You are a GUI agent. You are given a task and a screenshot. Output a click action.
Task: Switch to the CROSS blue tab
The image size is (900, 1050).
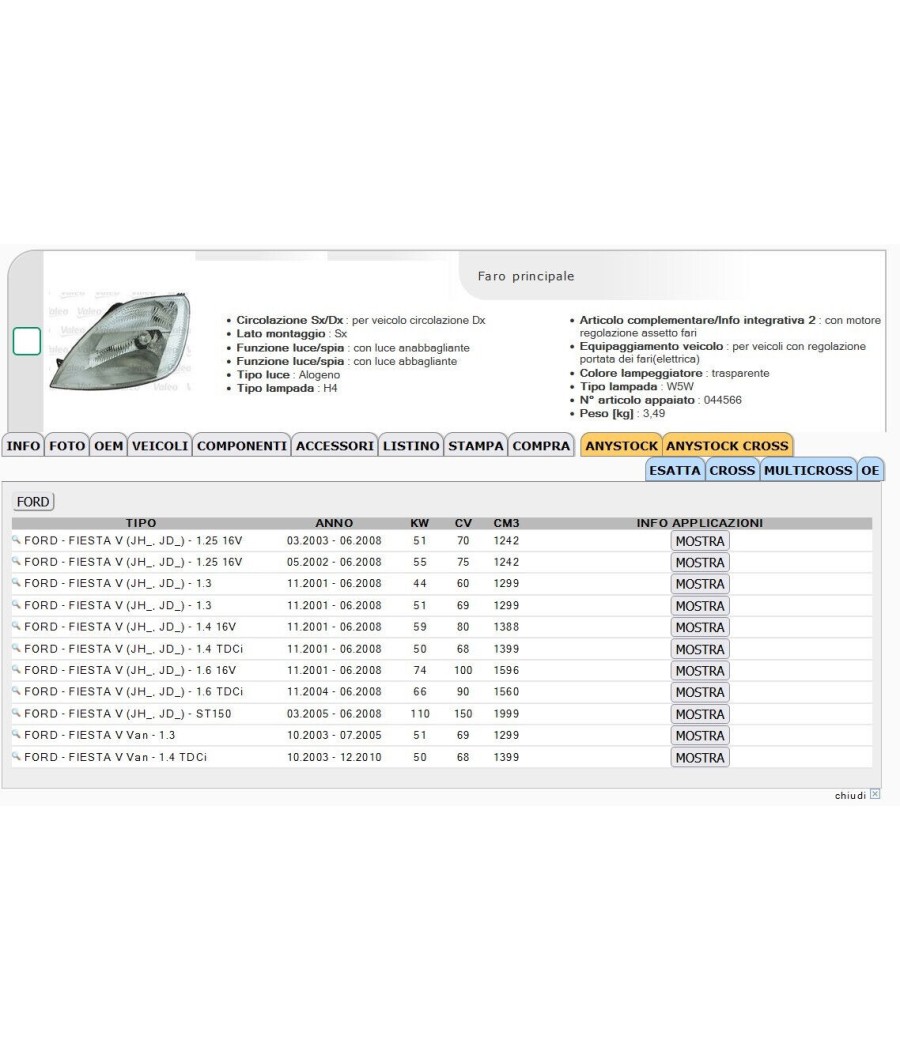click(732, 470)
